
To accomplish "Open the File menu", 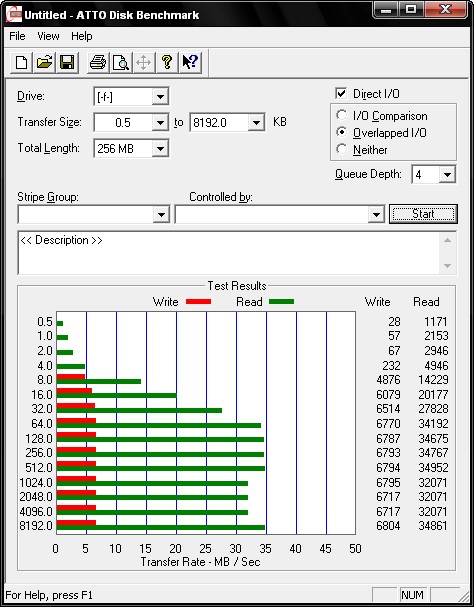I will (x=17, y=36).
